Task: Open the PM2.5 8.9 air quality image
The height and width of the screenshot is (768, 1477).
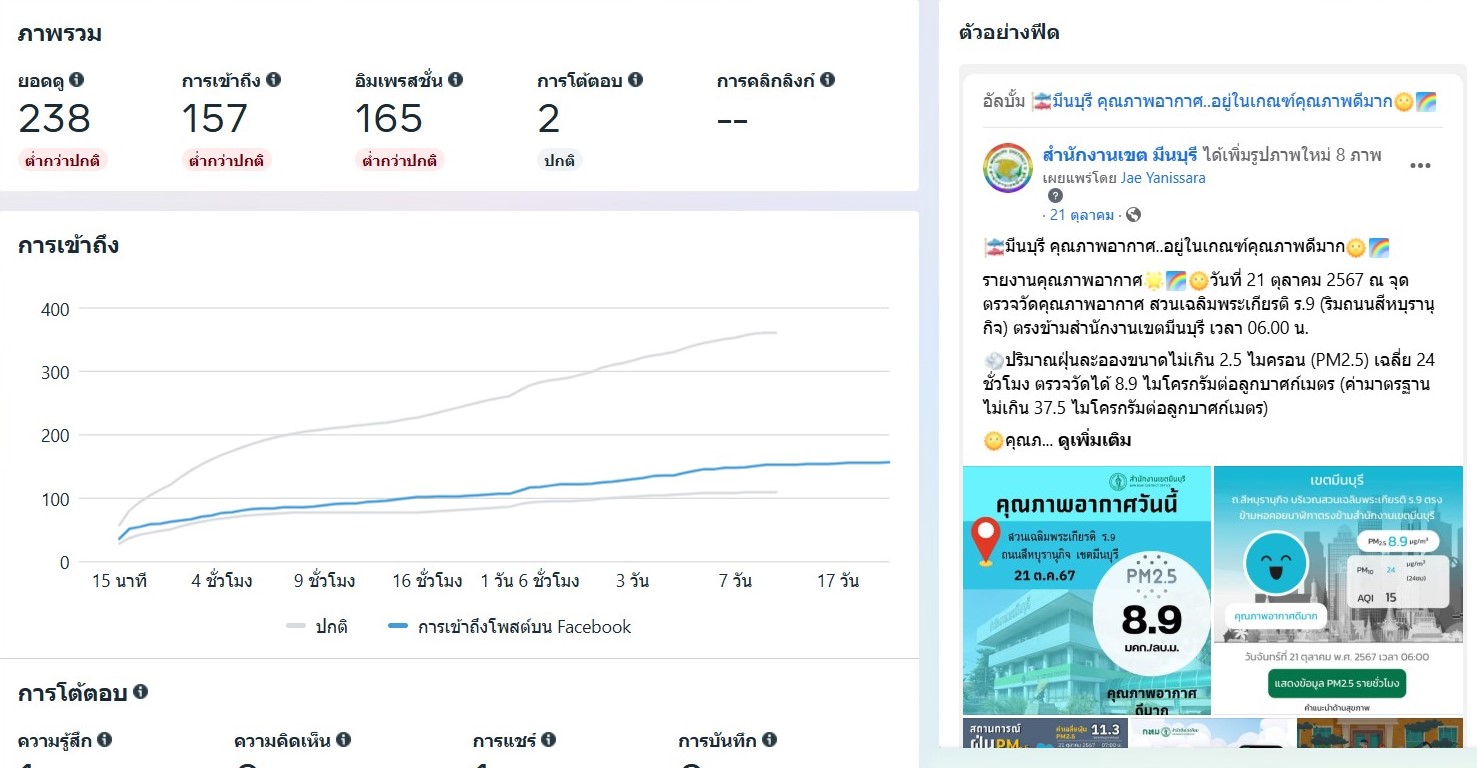Action: coord(1087,590)
